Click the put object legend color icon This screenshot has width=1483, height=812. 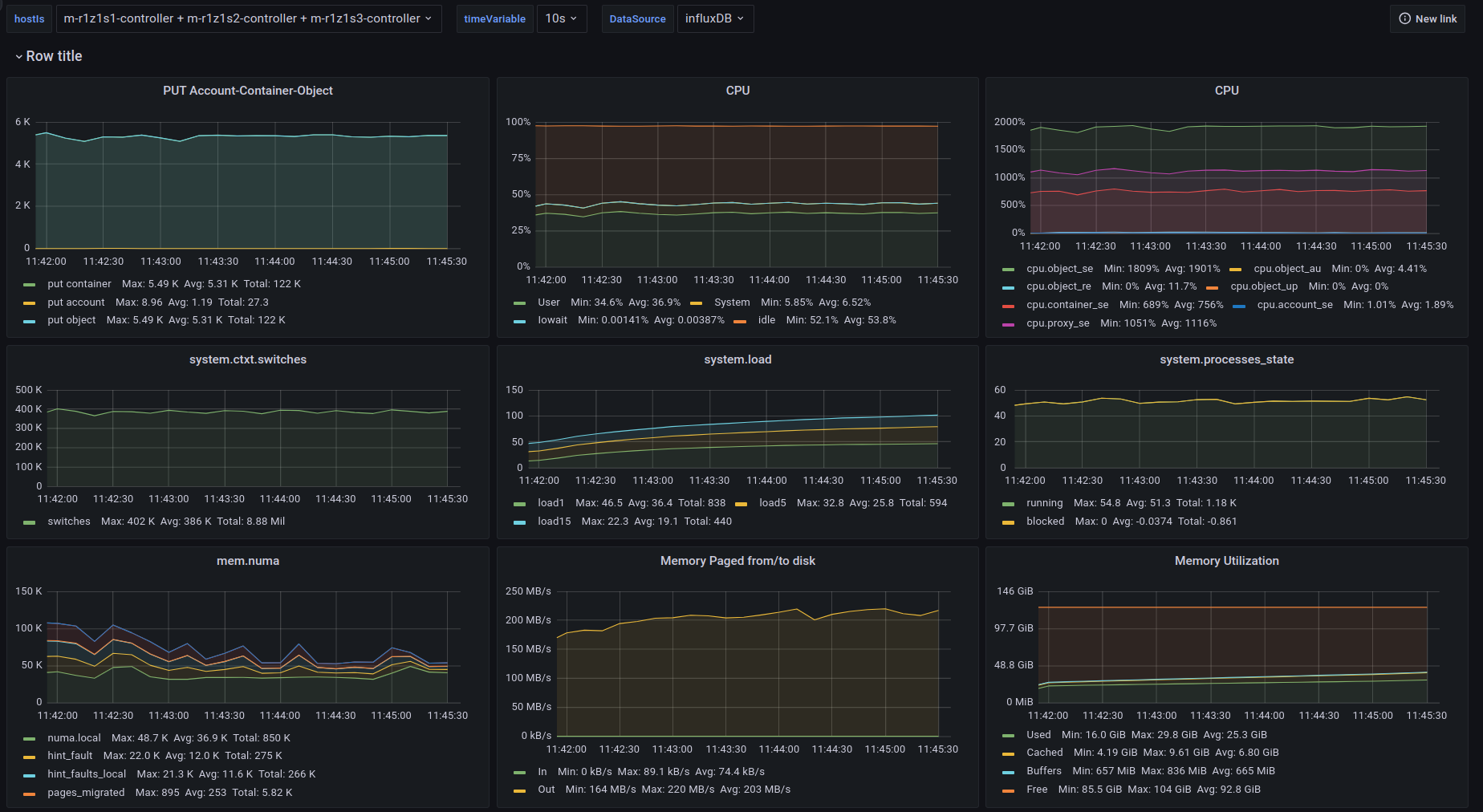(x=30, y=321)
